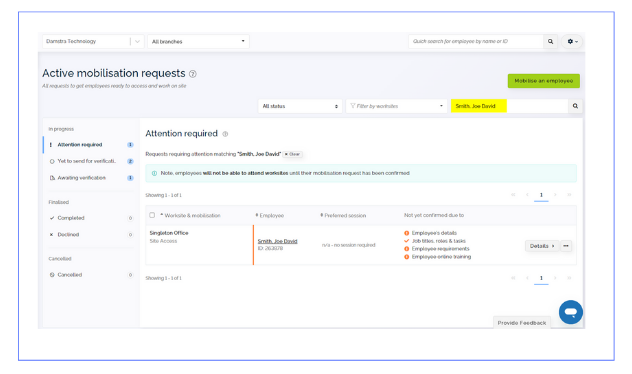Go to first page in top pagination

click(513, 195)
